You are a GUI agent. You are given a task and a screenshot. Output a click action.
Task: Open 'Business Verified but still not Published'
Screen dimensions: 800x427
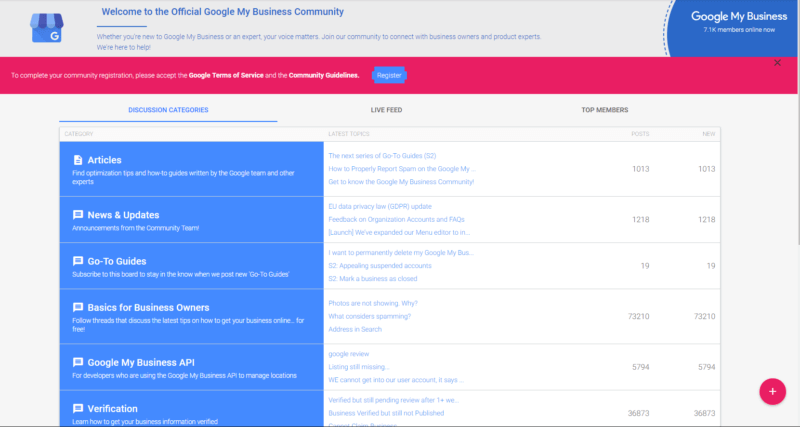[x=386, y=413]
